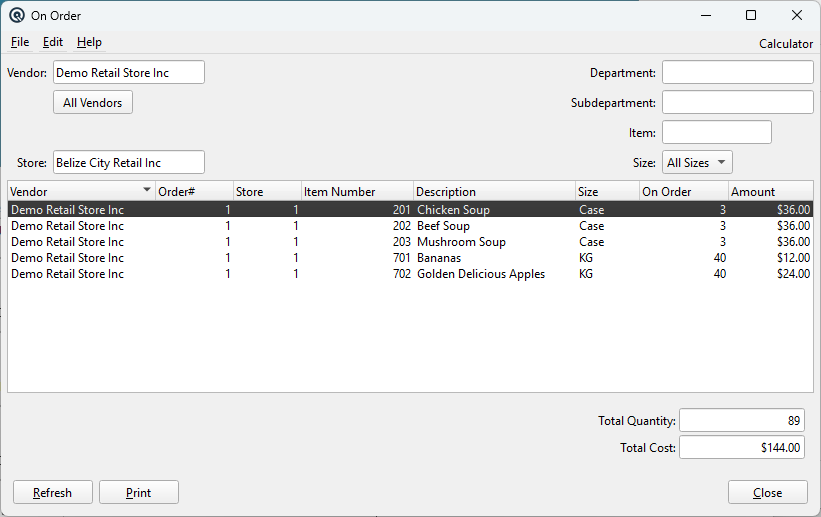Select the Chicken Soup row
The height and width of the screenshot is (517, 821).
(410, 210)
